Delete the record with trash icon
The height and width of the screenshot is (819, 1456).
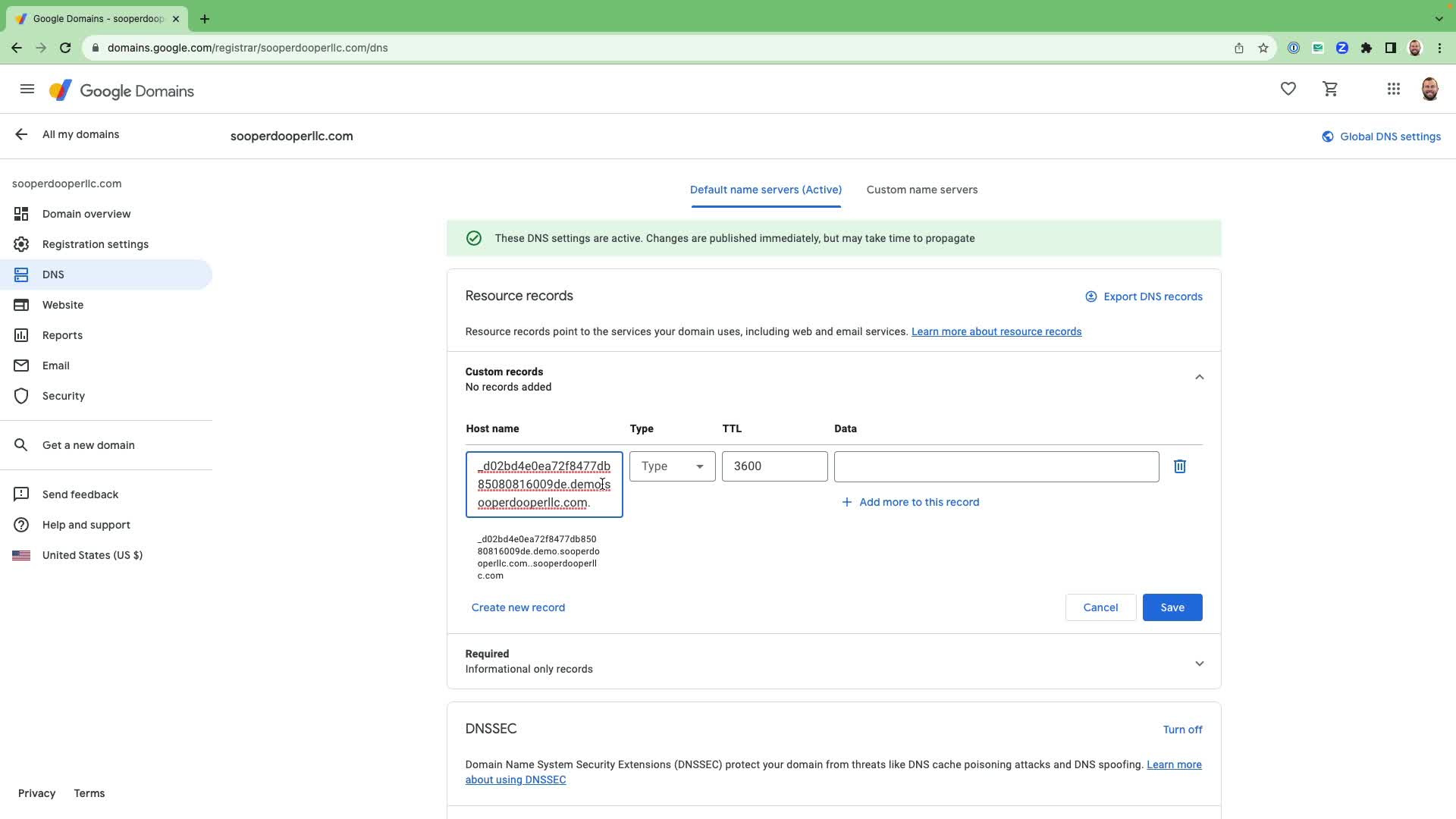point(1179,466)
